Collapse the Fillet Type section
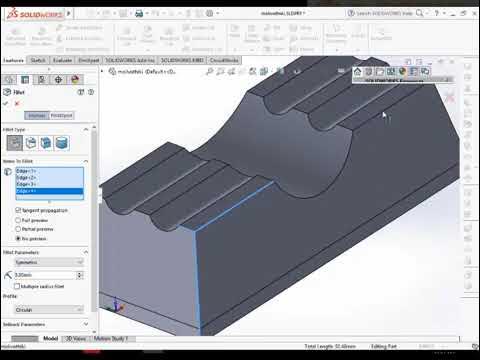Image resolution: width=480 pixels, height=360 pixels. coord(86,129)
